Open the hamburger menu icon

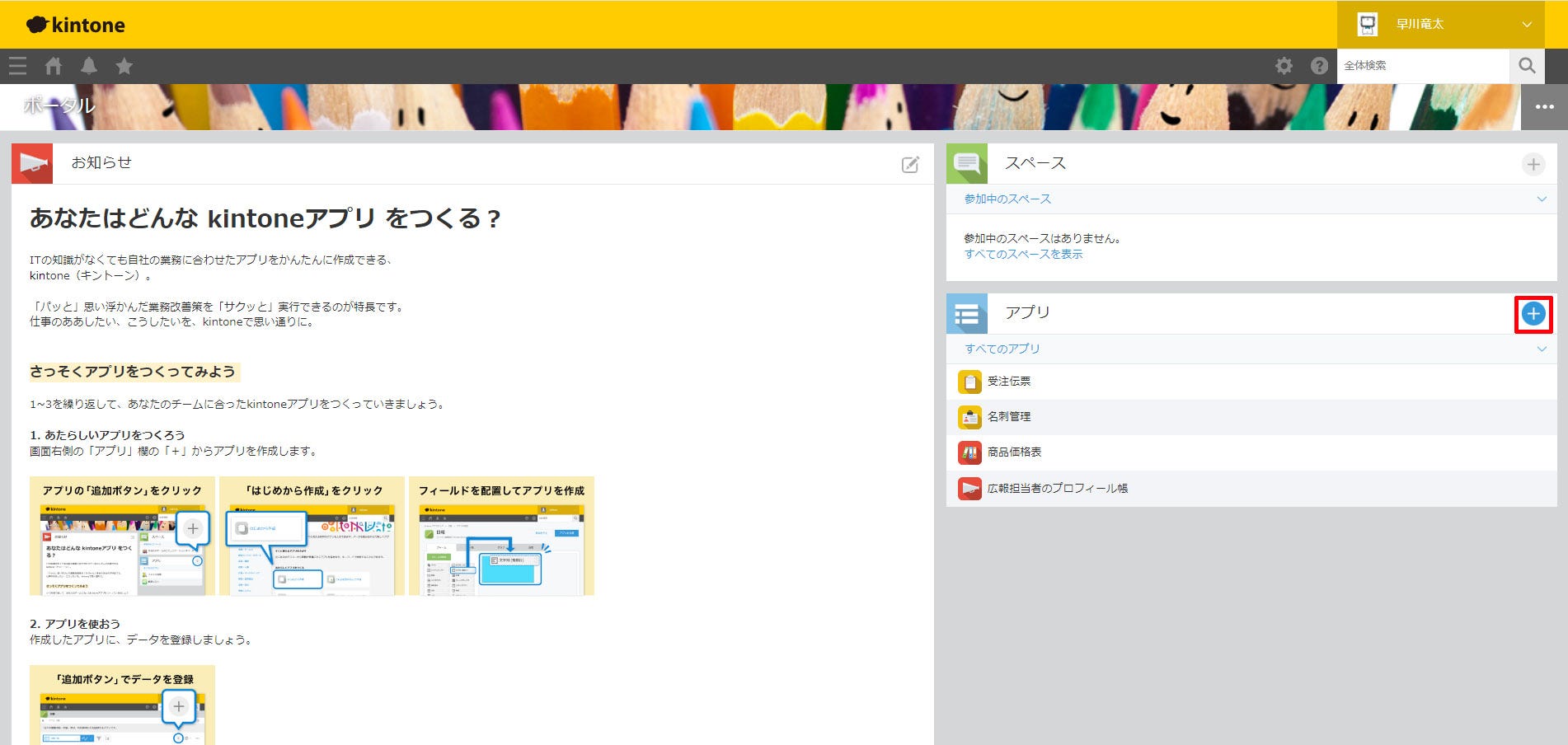point(18,66)
